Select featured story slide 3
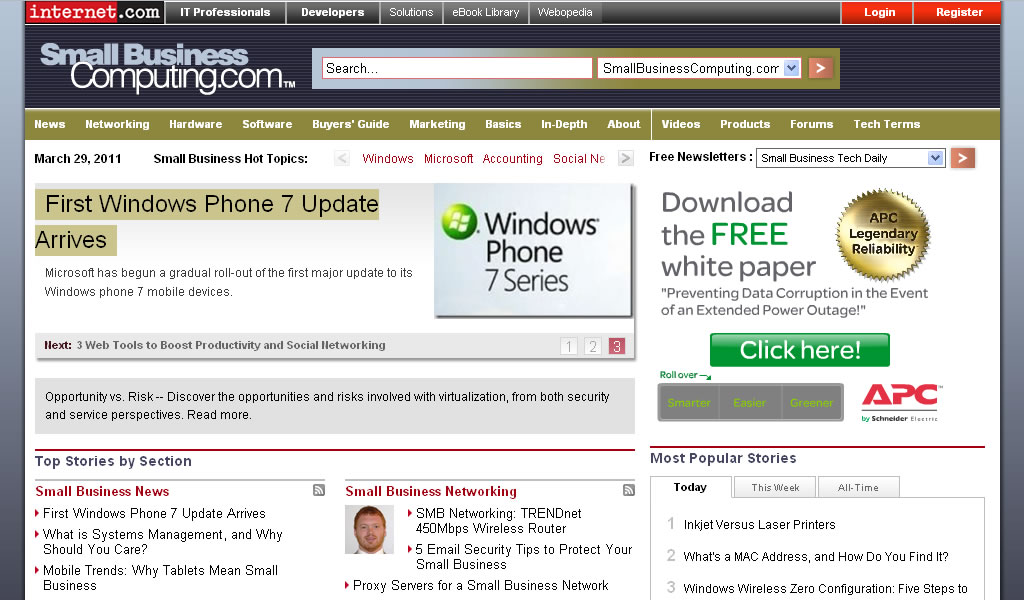 [x=617, y=346]
